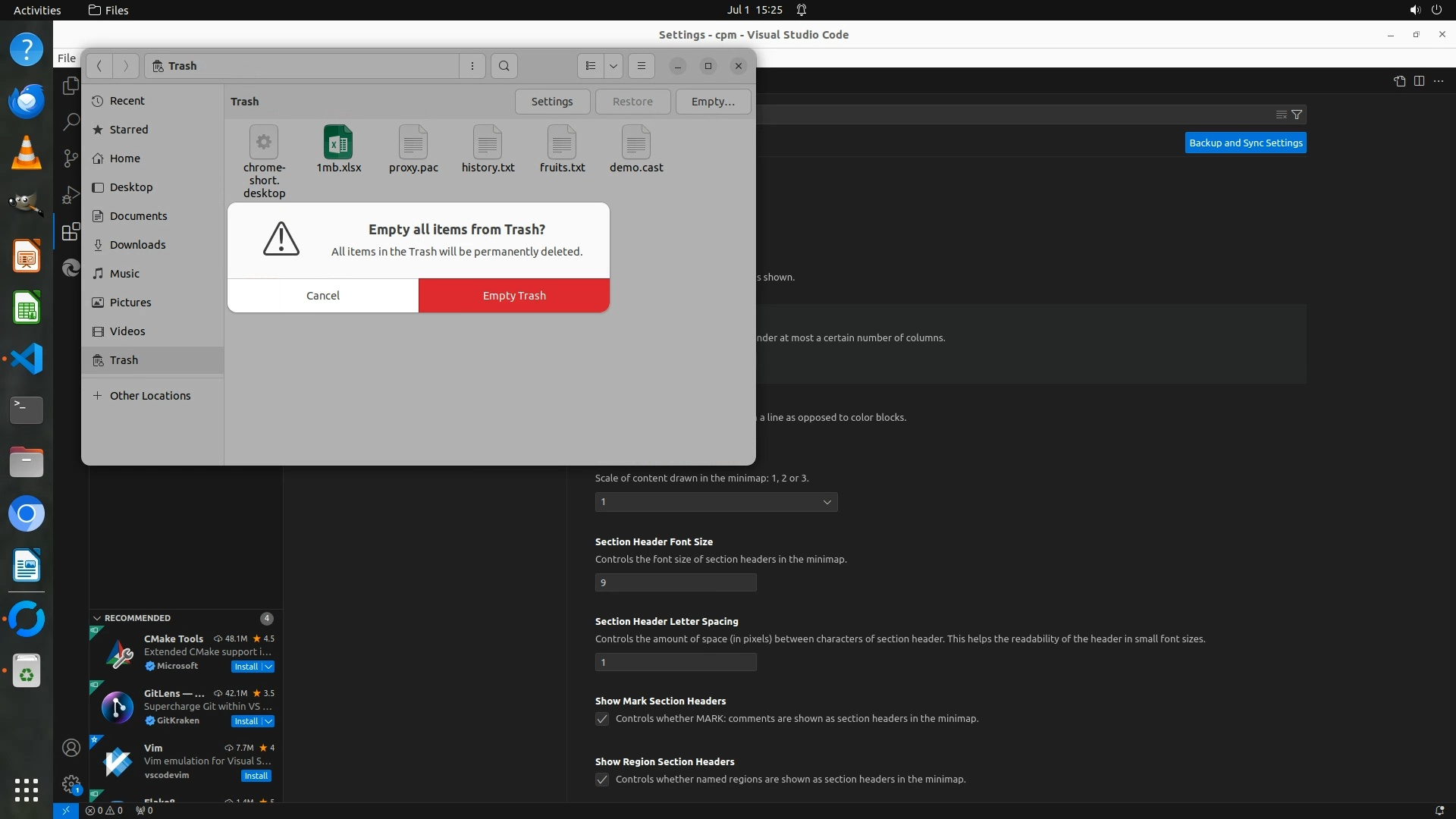Click the Split Editor Right icon
This screenshot has width=1456, height=819.
point(1419,81)
